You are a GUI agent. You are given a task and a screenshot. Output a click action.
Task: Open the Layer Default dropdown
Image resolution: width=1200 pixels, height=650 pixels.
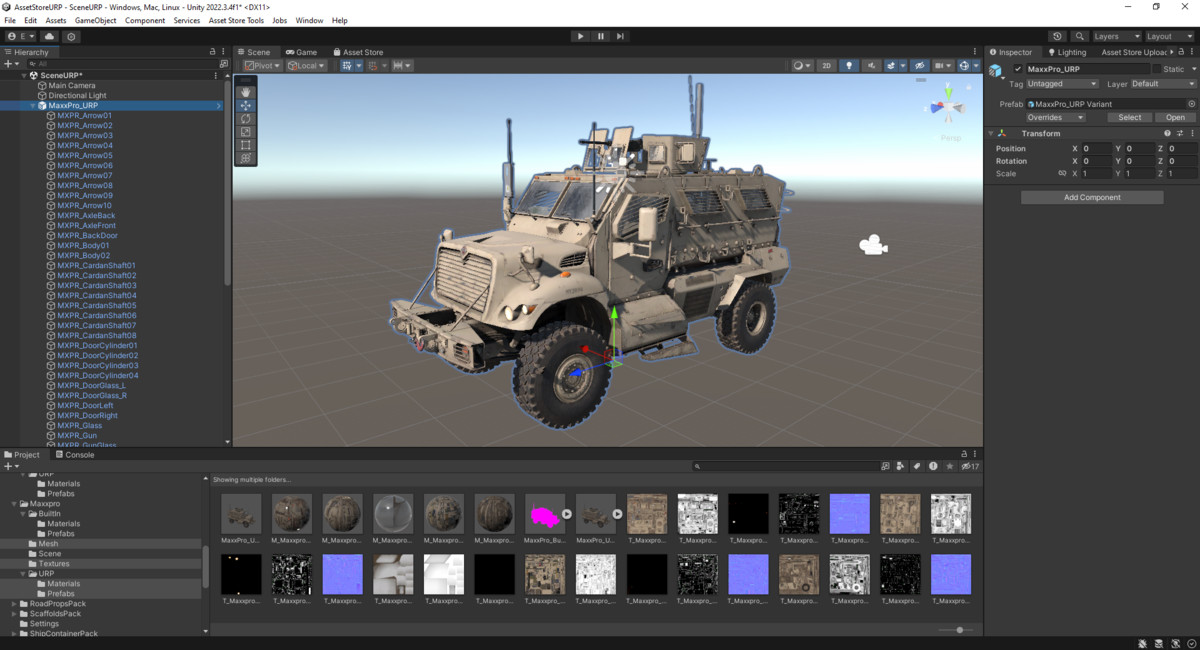(x=1163, y=84)
